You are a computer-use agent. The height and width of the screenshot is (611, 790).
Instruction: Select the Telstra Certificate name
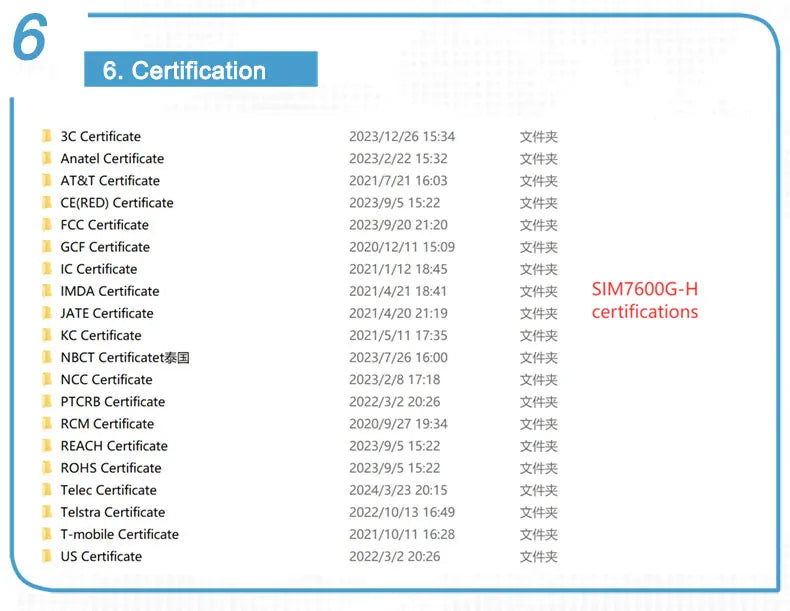113,513
